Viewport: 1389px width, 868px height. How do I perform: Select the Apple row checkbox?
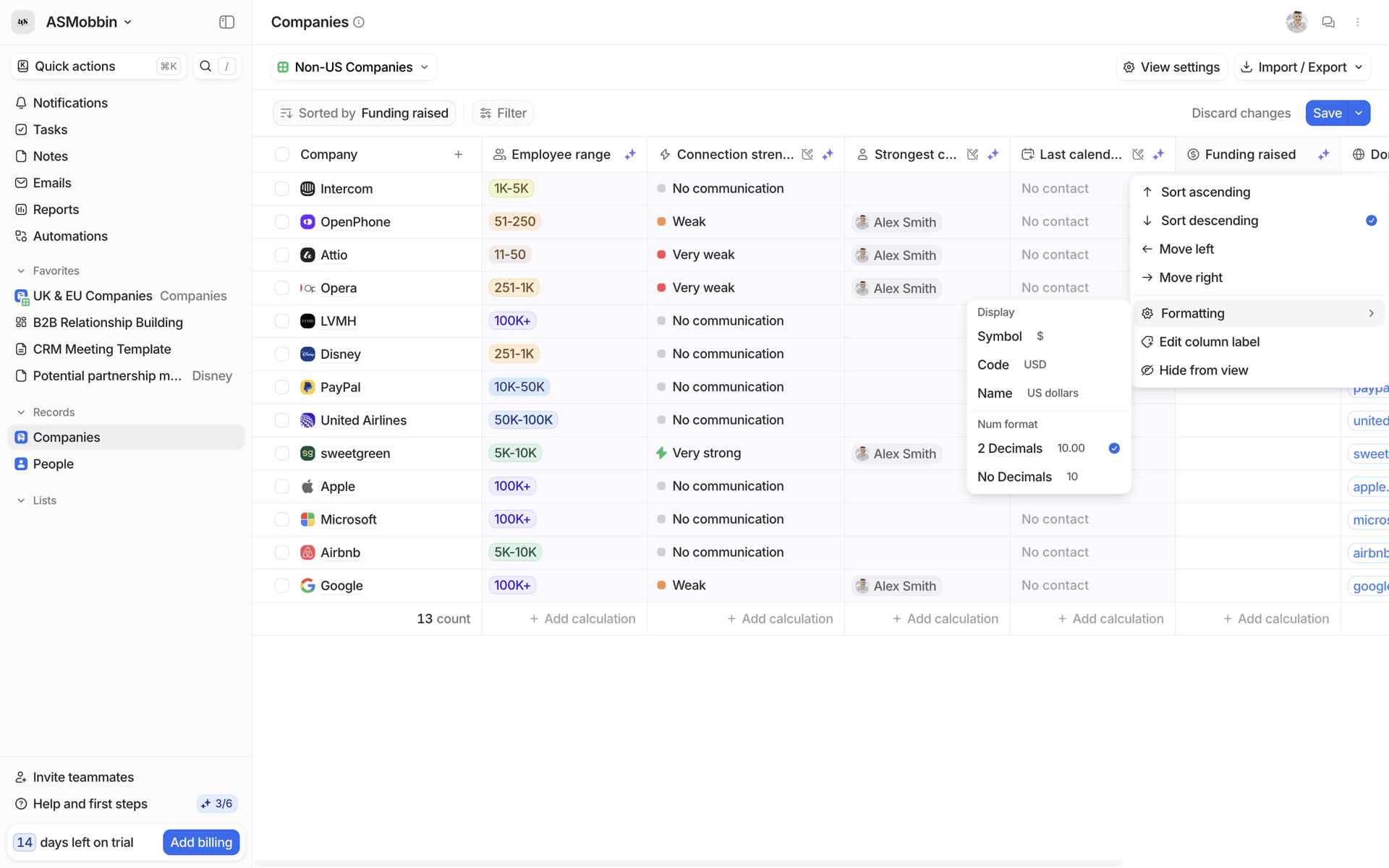coord(282,487)
